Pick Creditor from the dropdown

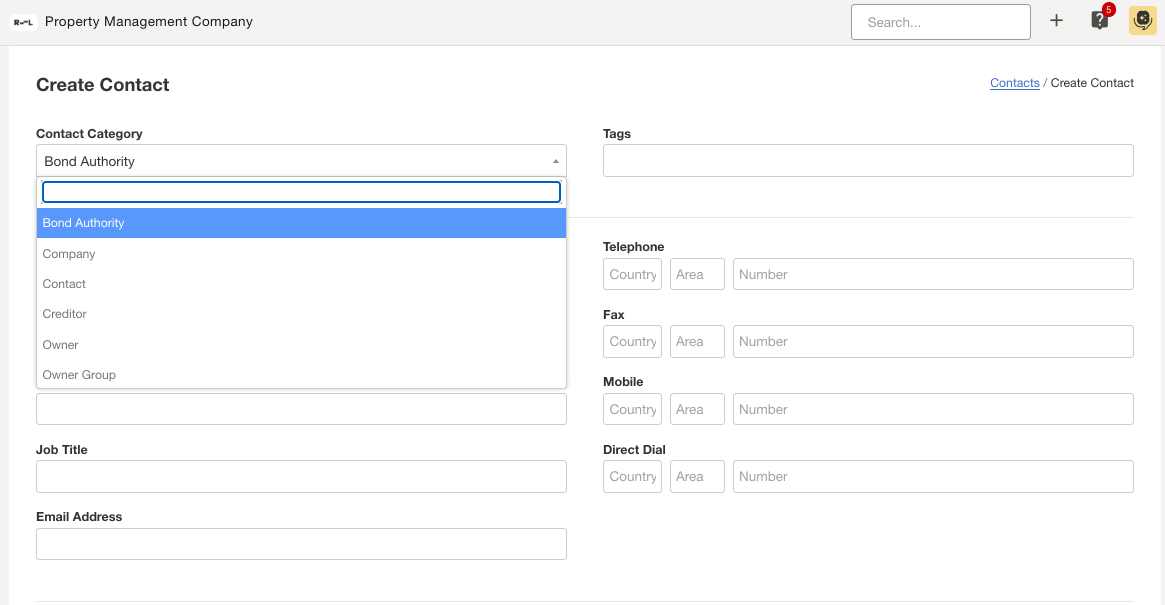[301, 314]
